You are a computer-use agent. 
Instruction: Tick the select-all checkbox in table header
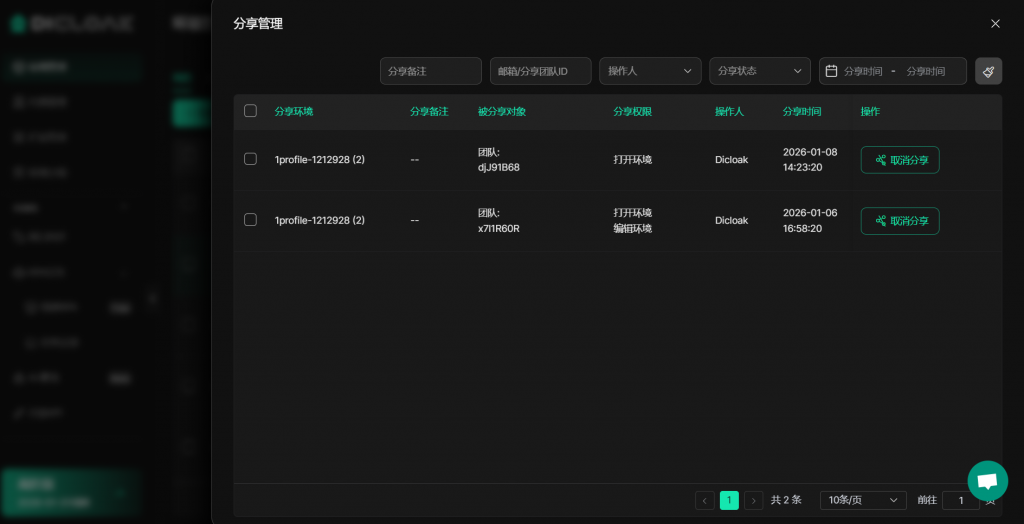pos(250,111)
